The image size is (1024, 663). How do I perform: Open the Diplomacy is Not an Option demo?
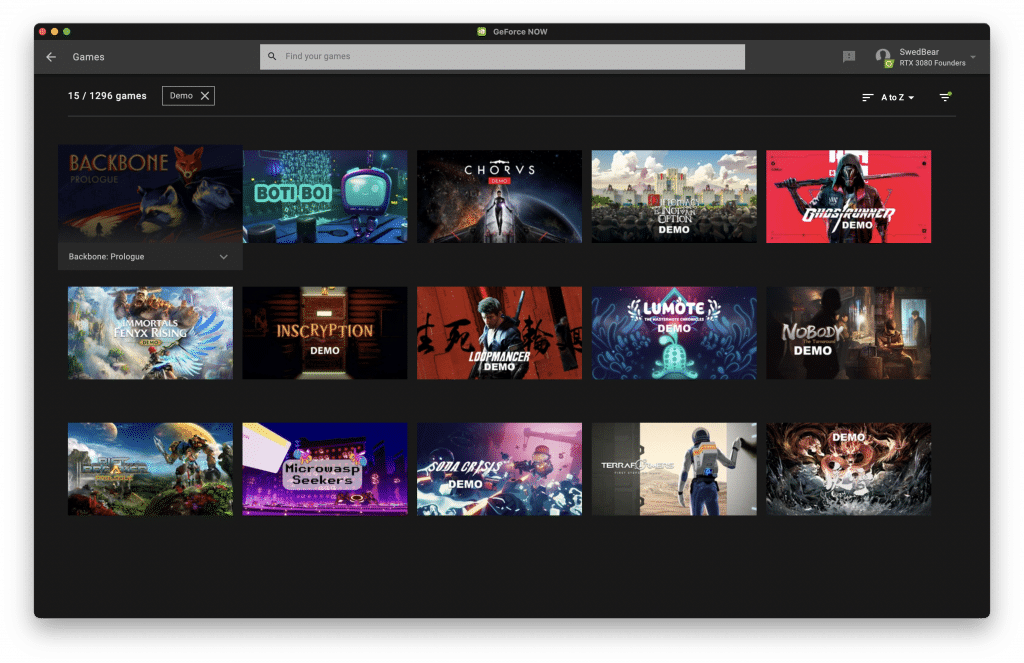pyautogui.click(x=674, y=197)
